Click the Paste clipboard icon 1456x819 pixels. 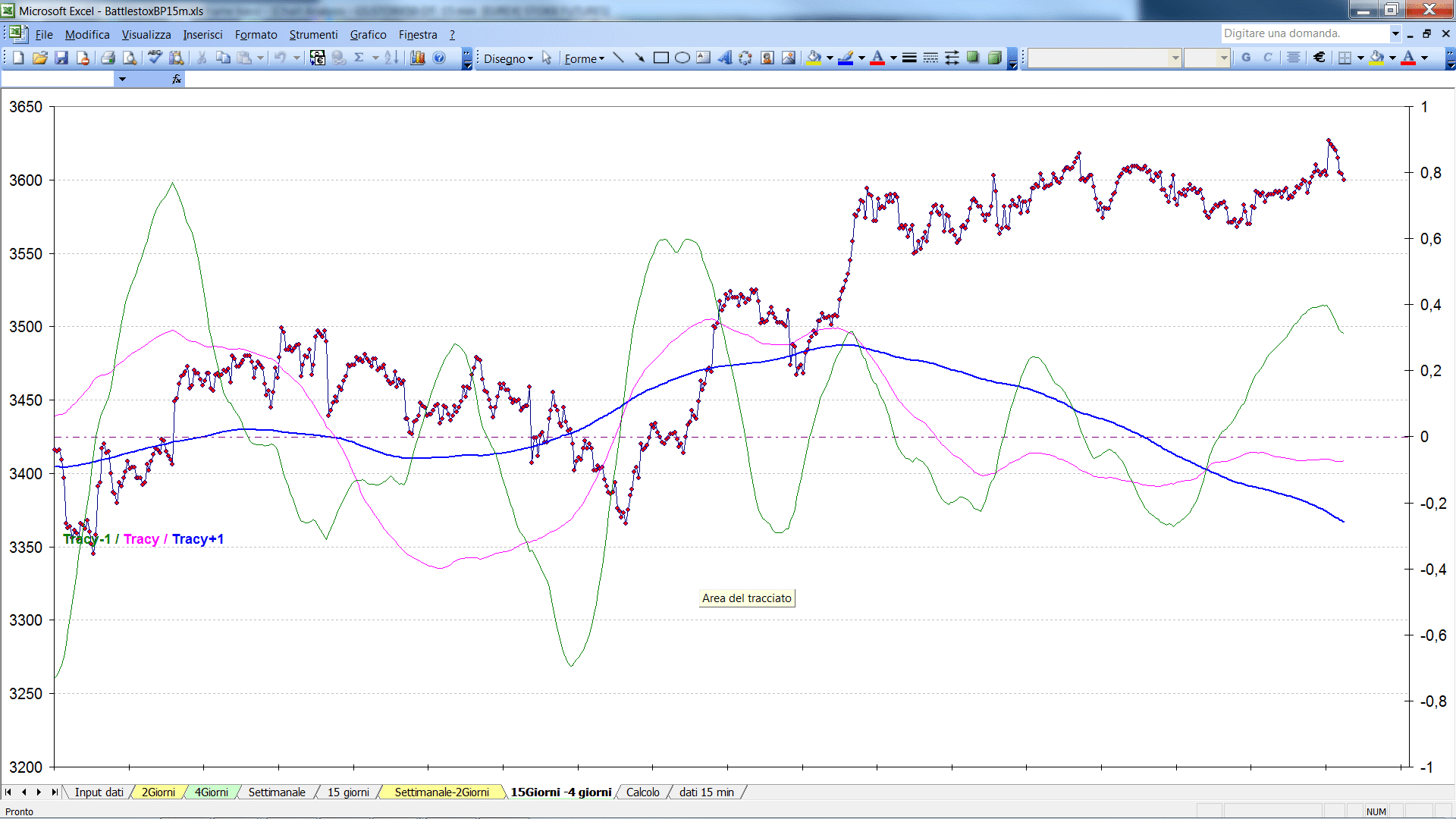pyautogui.click(x=244, y=58)
